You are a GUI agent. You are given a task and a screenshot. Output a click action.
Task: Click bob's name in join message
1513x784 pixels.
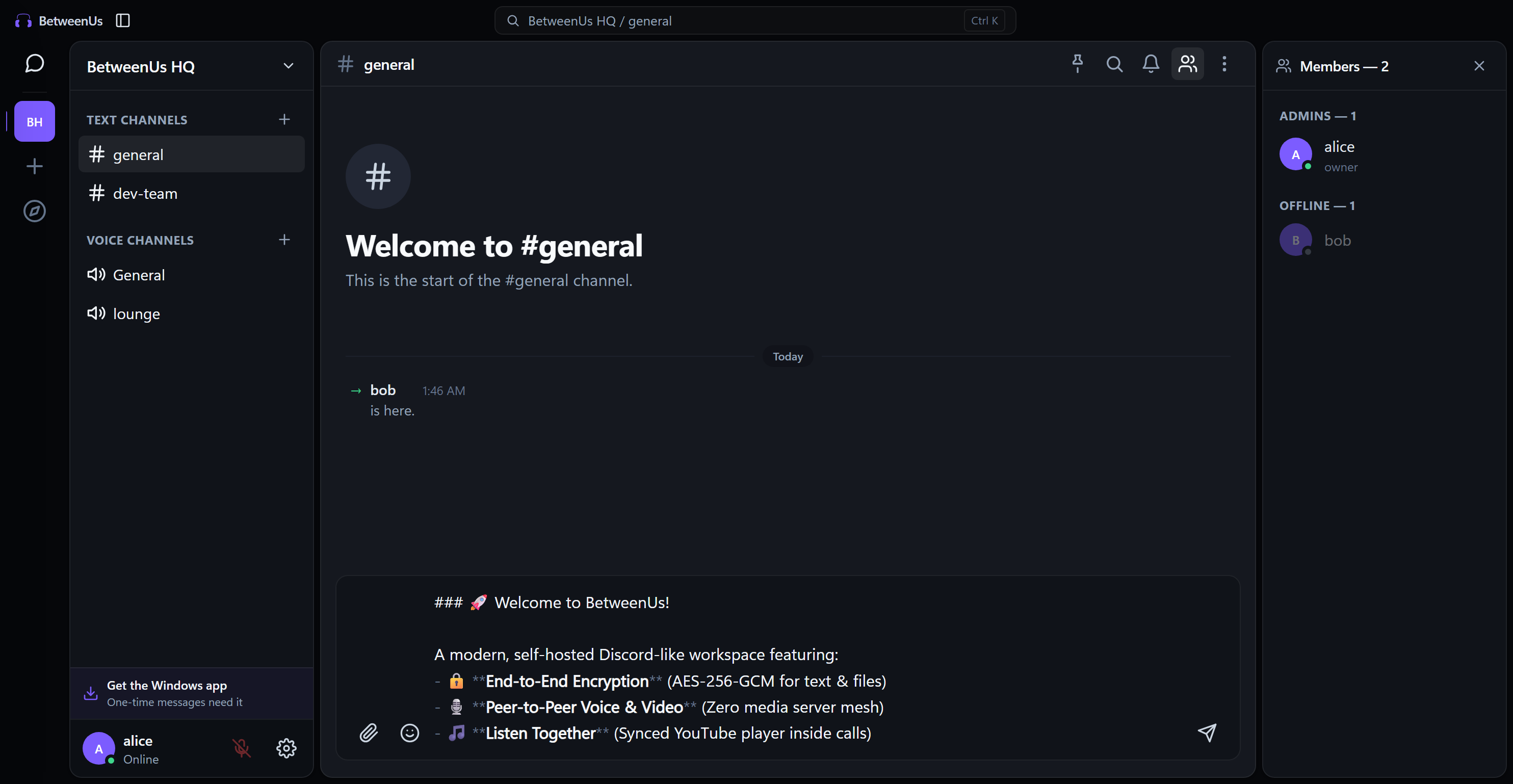383,390
